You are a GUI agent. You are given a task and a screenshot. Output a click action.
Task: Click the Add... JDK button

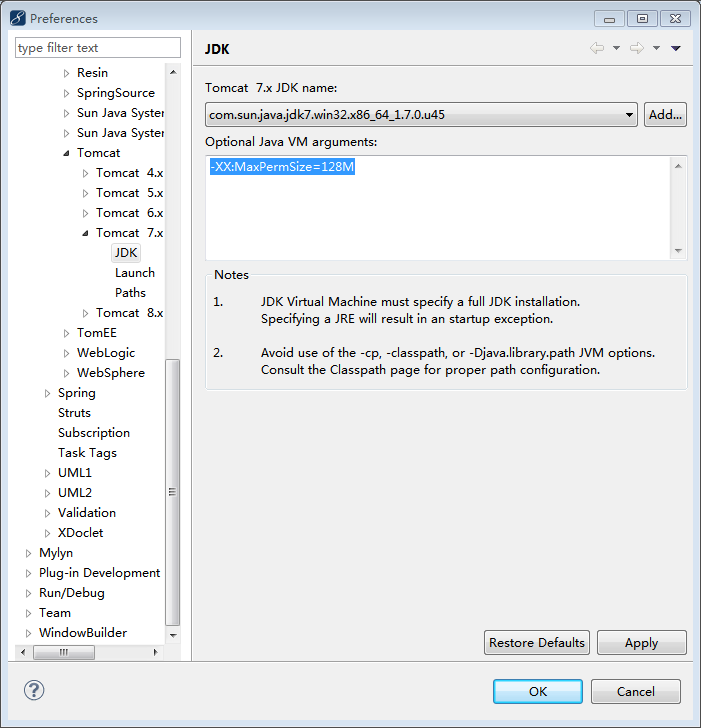(665, 114)
